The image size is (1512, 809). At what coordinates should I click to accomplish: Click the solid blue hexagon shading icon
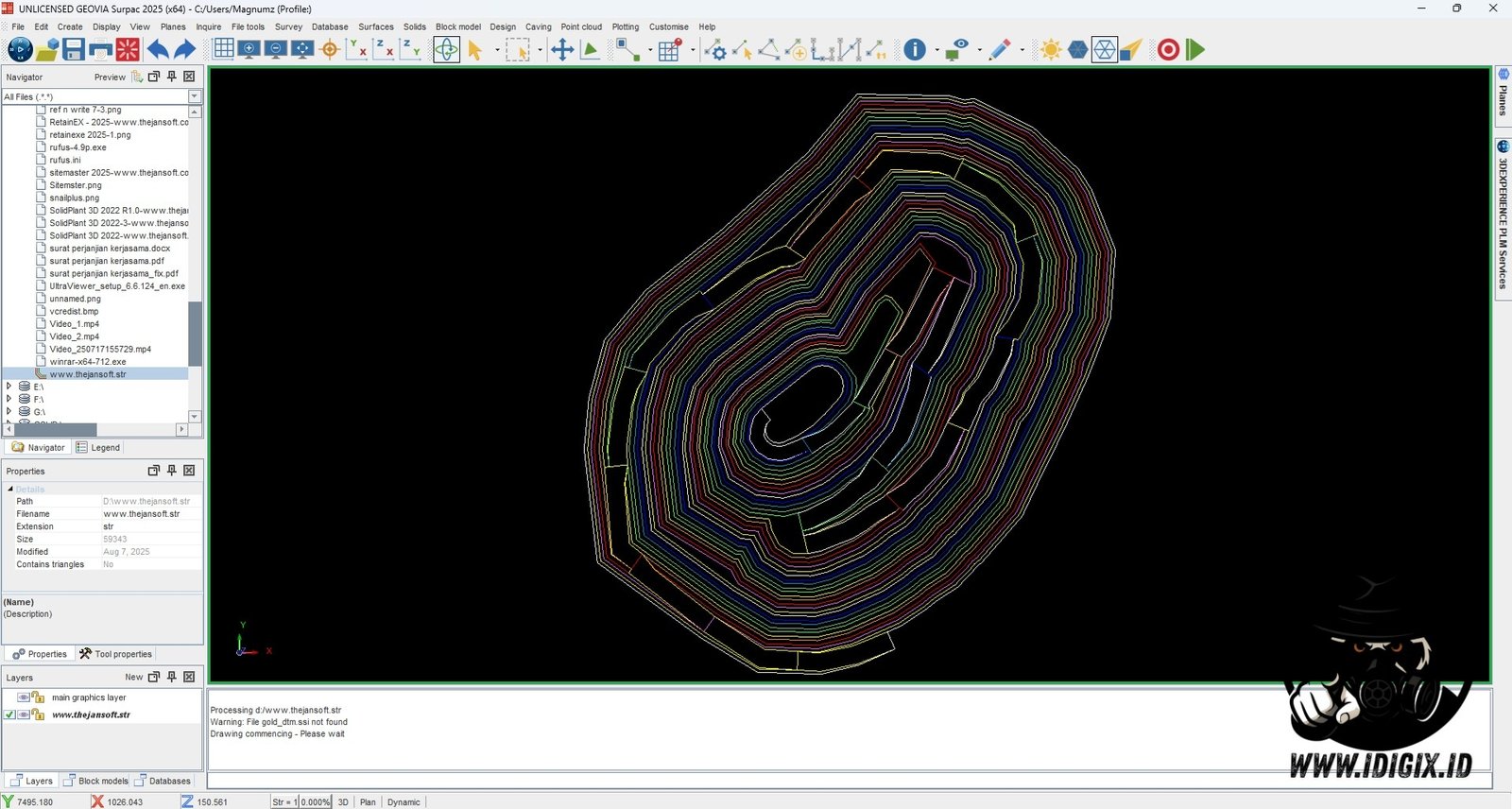coord(1077,49)
